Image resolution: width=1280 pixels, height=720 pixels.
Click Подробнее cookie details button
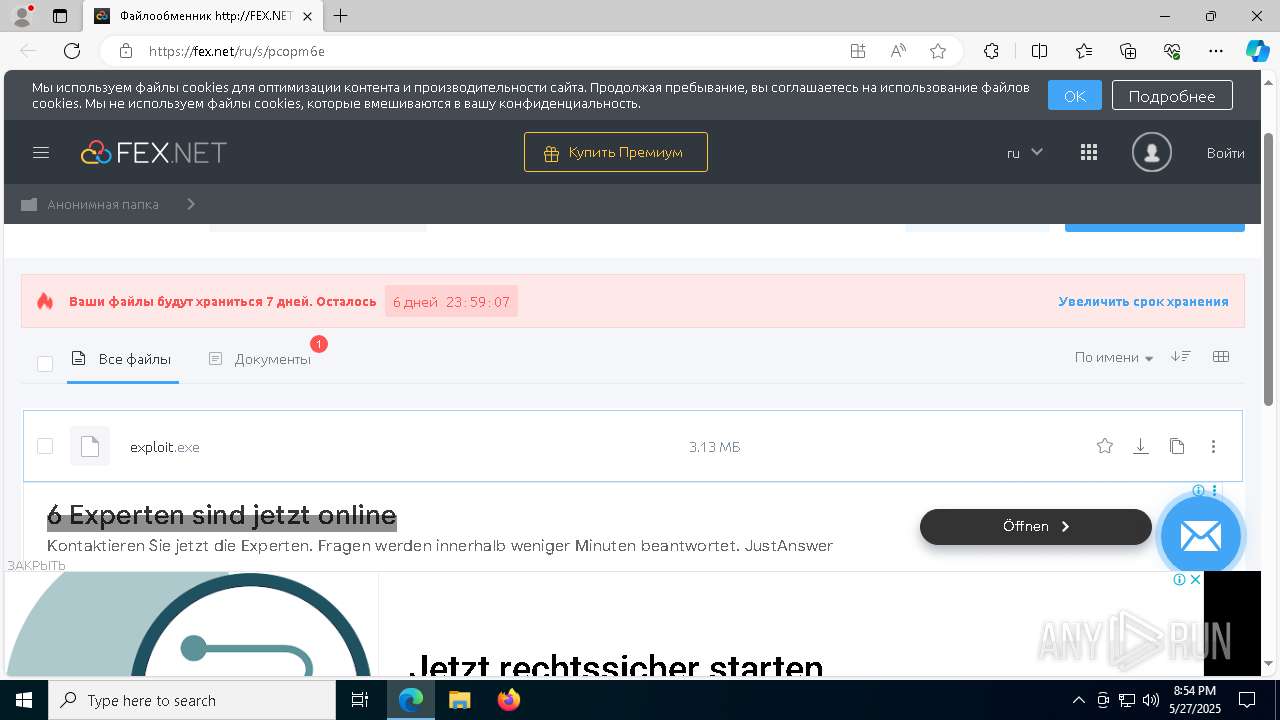[1172, 96]
